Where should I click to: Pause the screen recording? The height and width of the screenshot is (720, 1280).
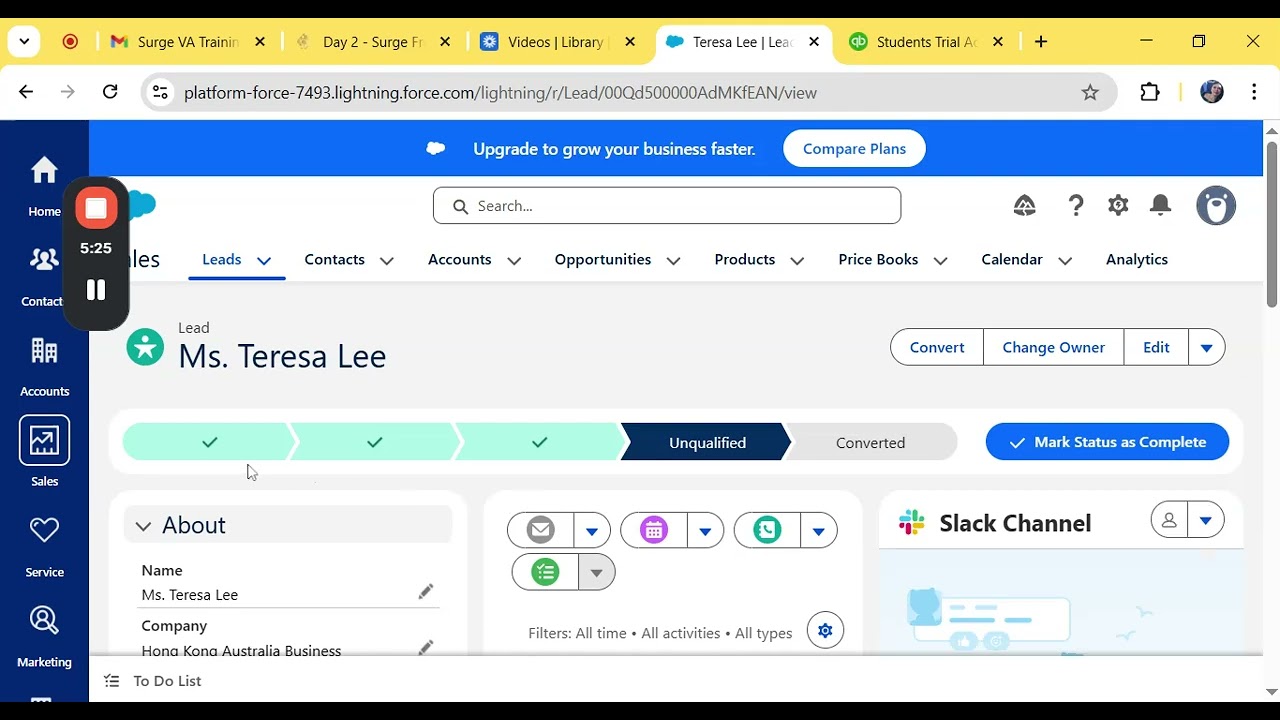(96, 290)
